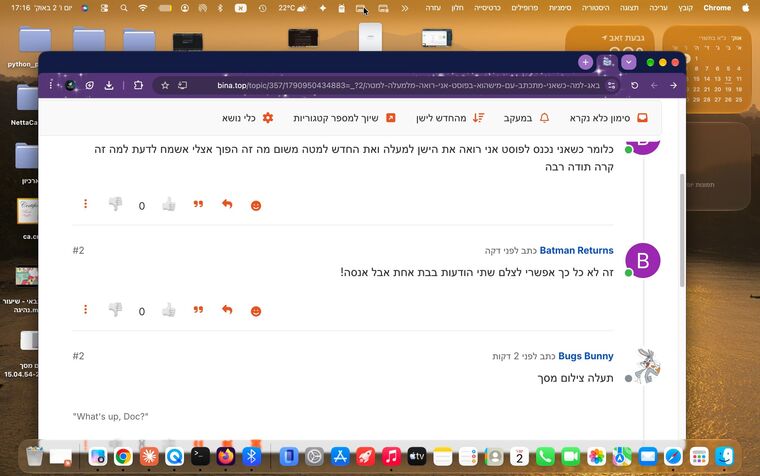Open Chrome downloads icon
Image resolution: width=760 pixels, height=476 pixels.
pos(109,85)
